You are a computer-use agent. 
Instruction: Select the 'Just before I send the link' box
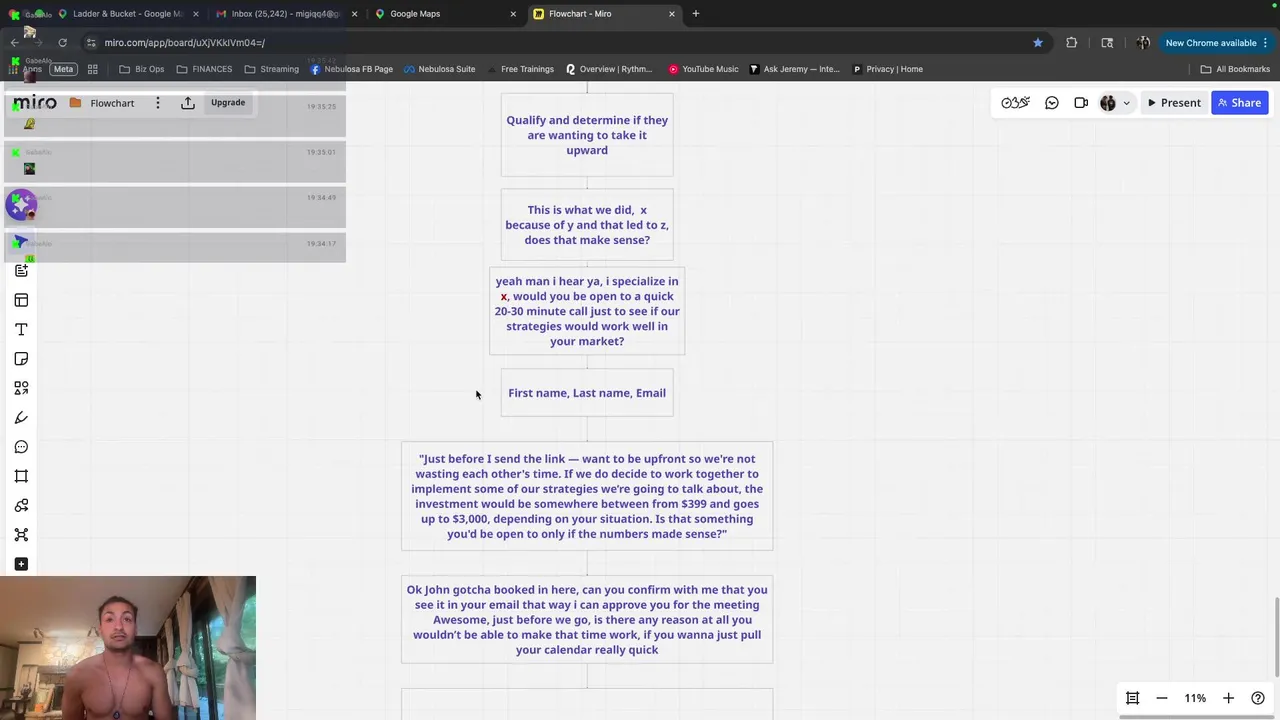tap(587, 496)
